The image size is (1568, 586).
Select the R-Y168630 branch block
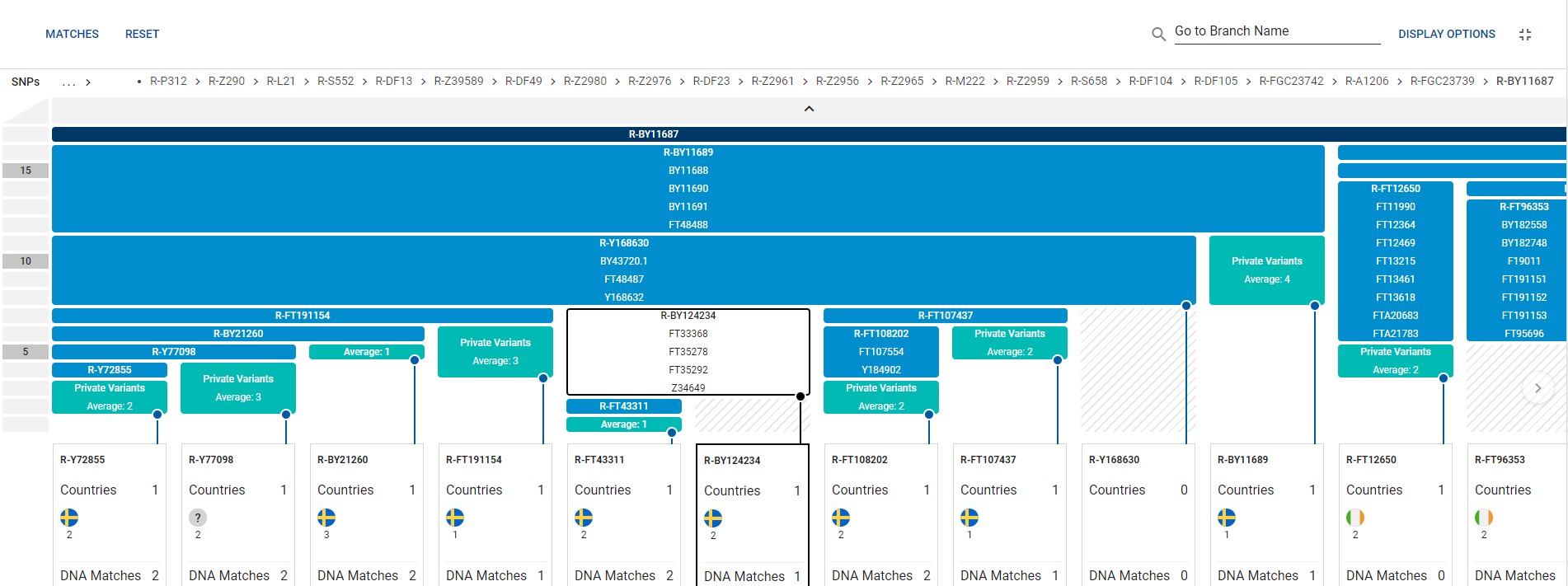point(624,270)
